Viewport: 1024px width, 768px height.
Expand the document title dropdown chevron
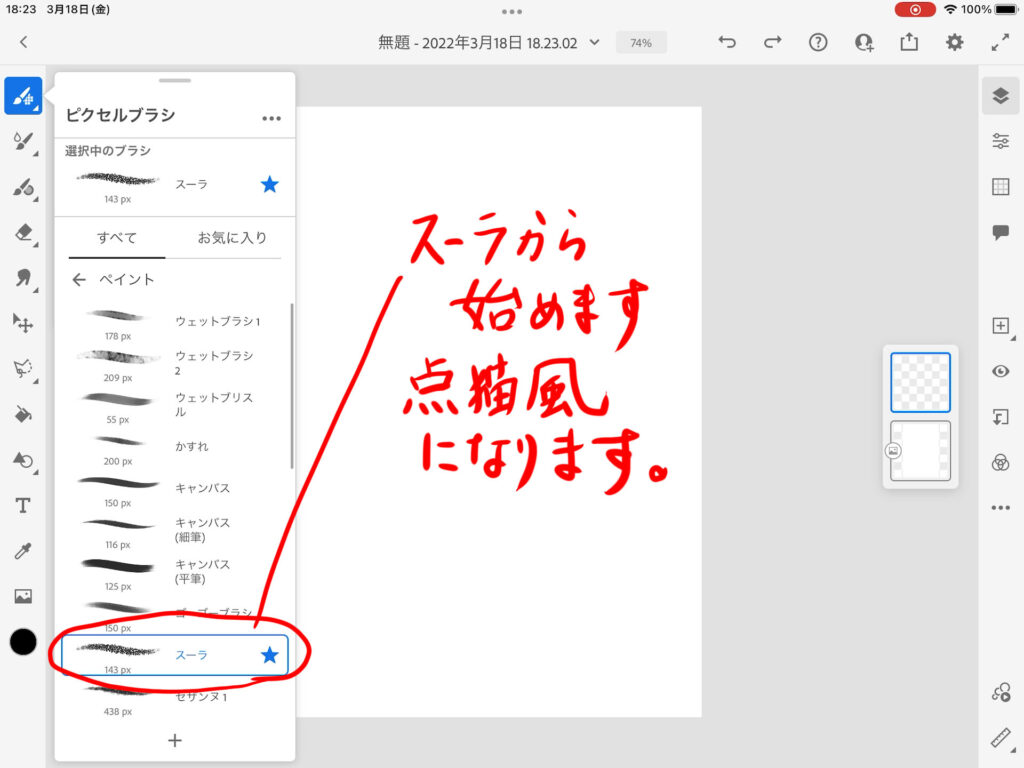point(595,43)
